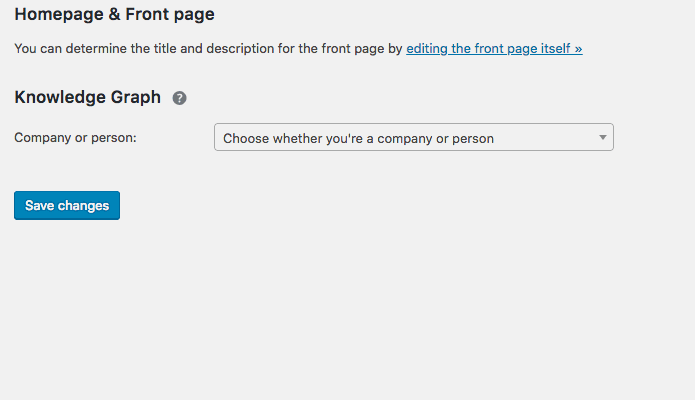Save the settings with the blue button
This screenshot has height=400, width=695.
[x=67, y=205]
